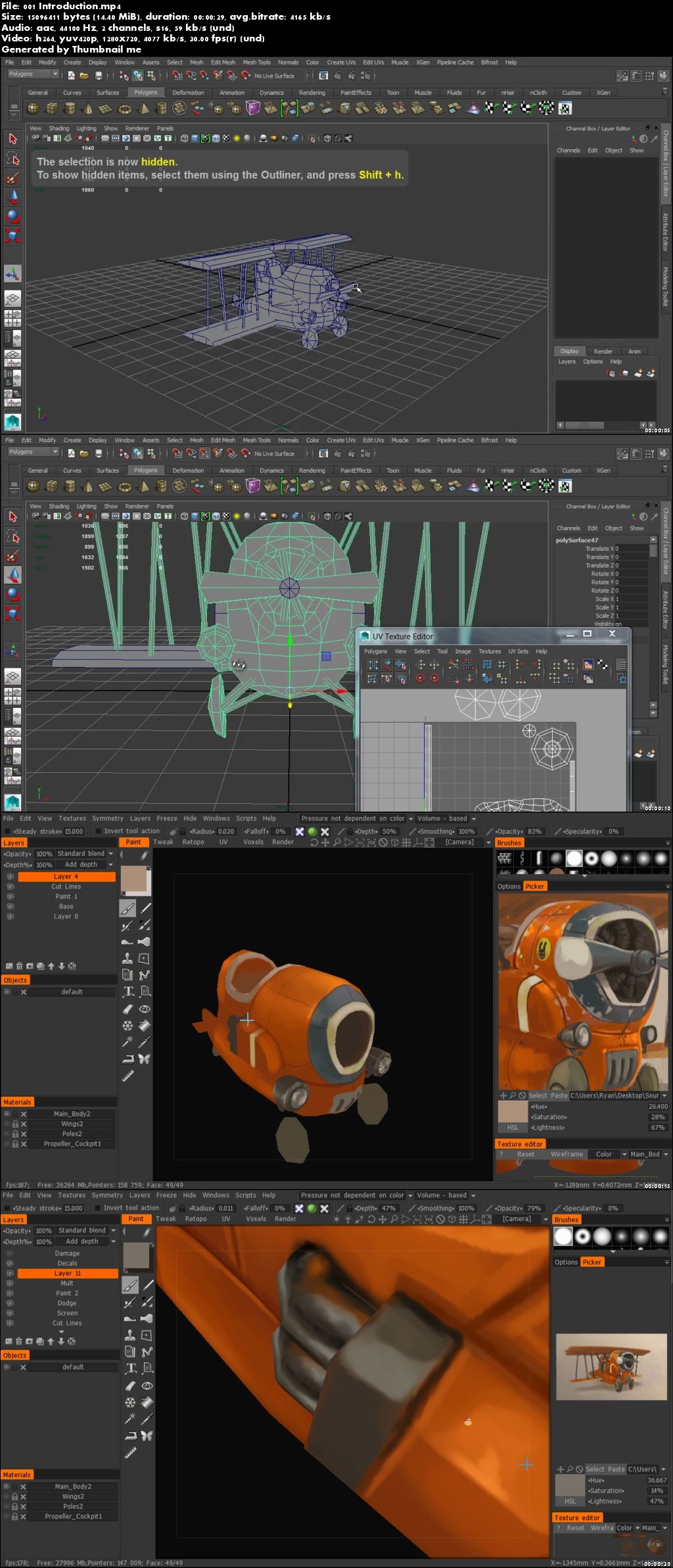This screenshot has width=673, height=1568.
Task: Switch to the Anim tab in Maya's Layer Editor
Action: pos(634,351)
